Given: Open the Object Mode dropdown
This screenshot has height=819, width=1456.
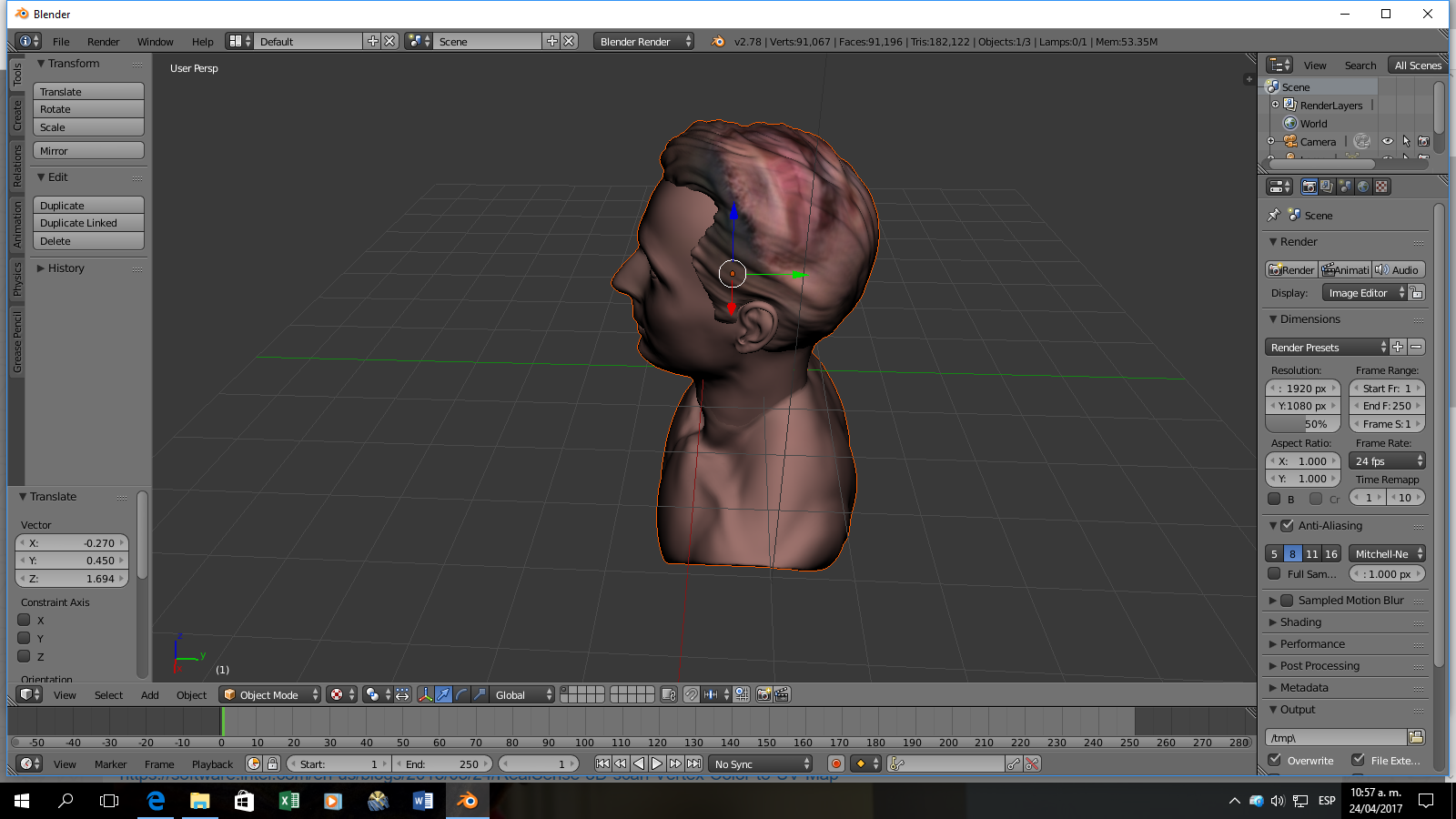Looking at the screenshot, I should [x=270, y=694].
